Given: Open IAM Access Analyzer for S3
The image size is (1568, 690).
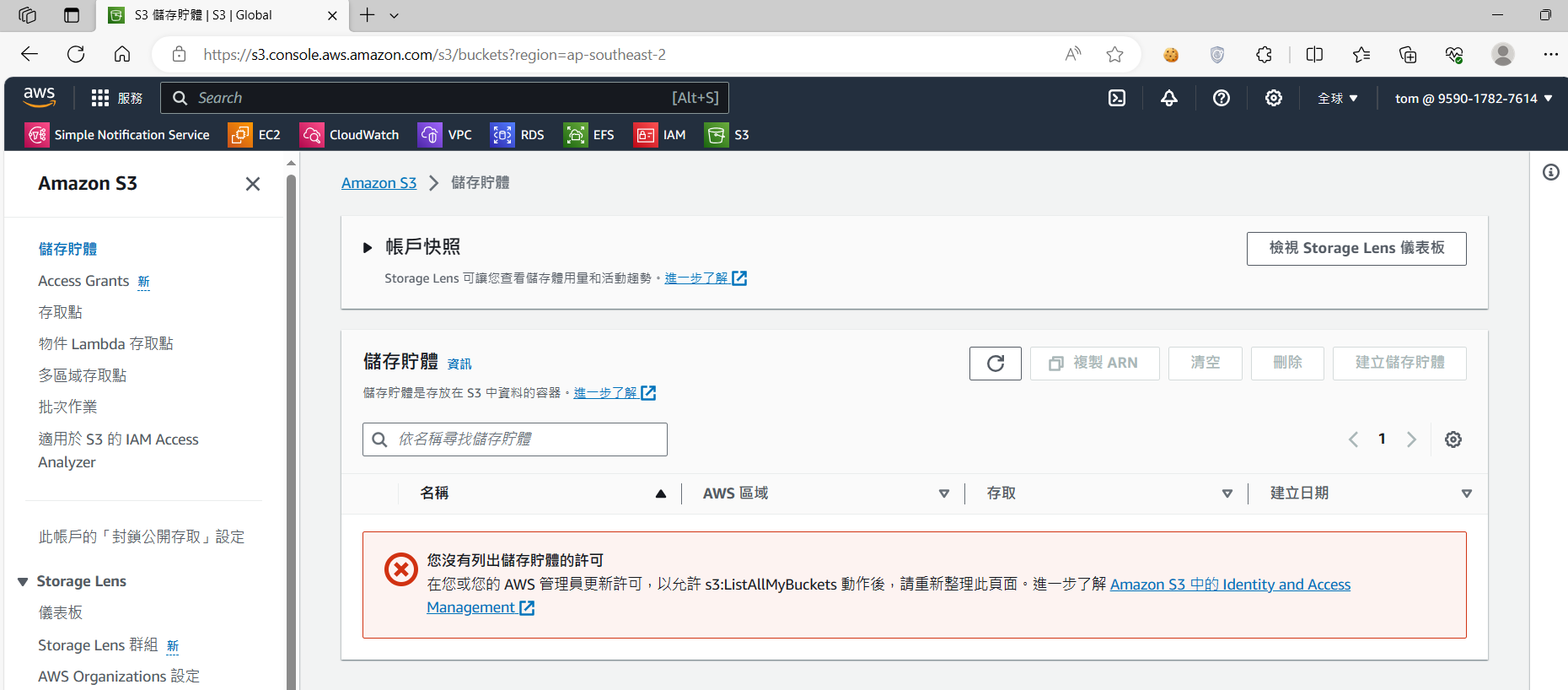Looking at the screenshot, I should (118, 450).
